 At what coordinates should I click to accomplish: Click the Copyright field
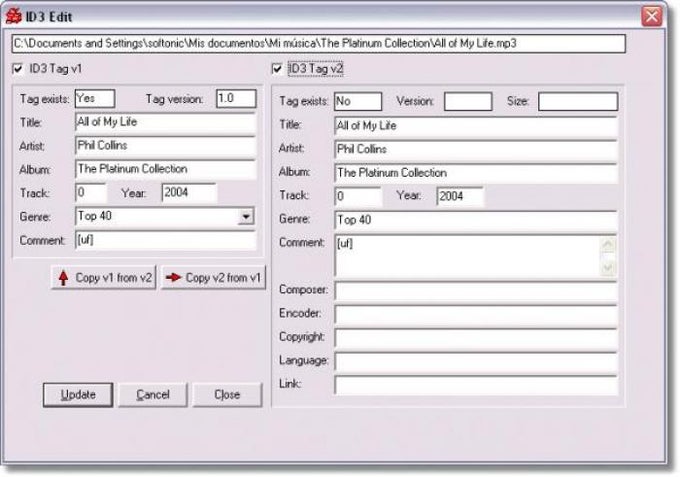click(476, 338)
